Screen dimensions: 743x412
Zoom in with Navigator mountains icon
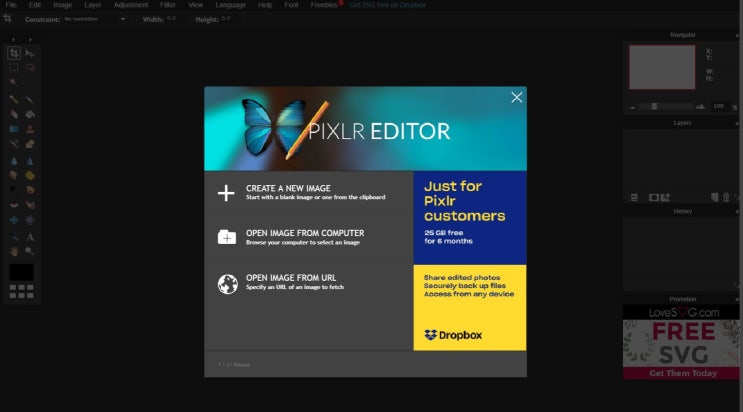pos(700,107)
